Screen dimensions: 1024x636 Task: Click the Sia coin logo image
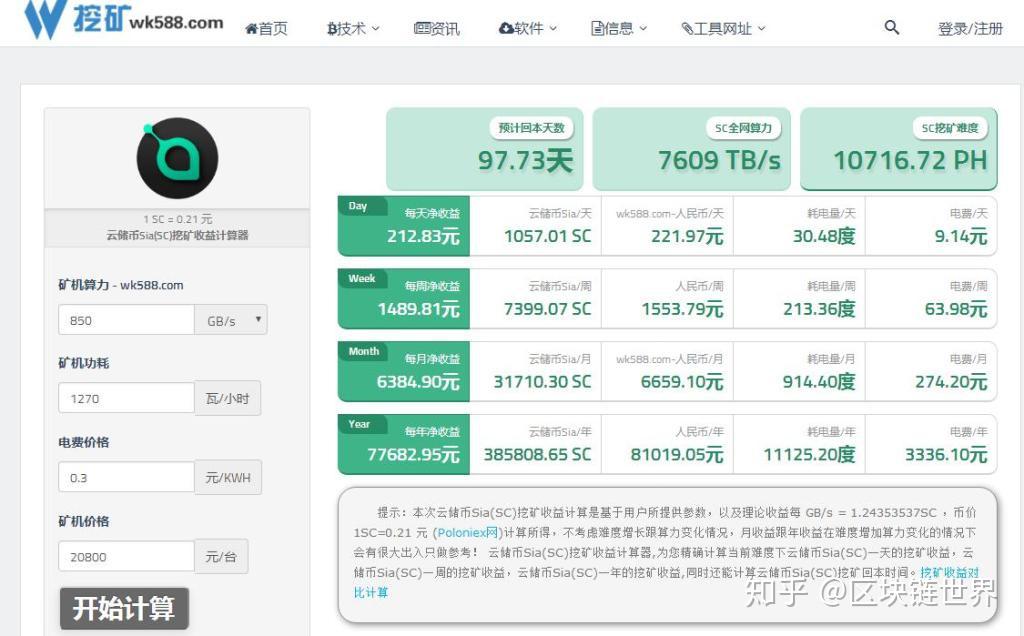[x=177, y=159]
